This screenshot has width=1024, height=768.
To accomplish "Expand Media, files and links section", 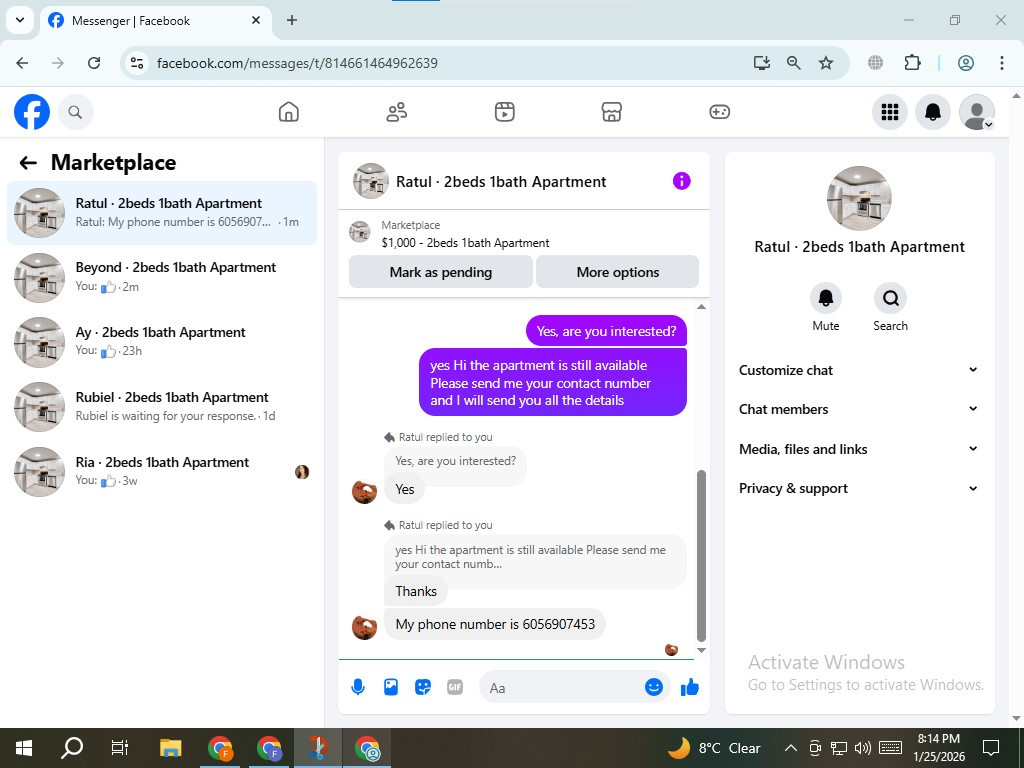I will (859, 449).
